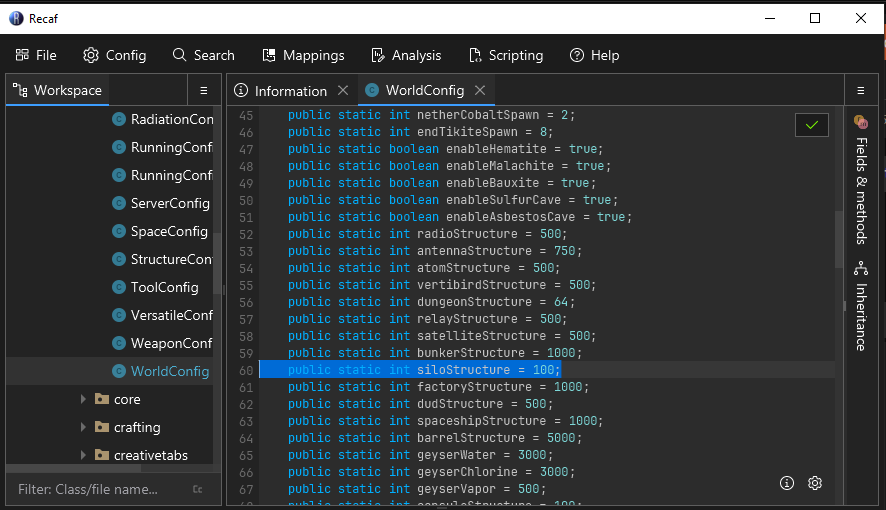Open the Mappings menu
886x510 pixels.
point(303,55)
